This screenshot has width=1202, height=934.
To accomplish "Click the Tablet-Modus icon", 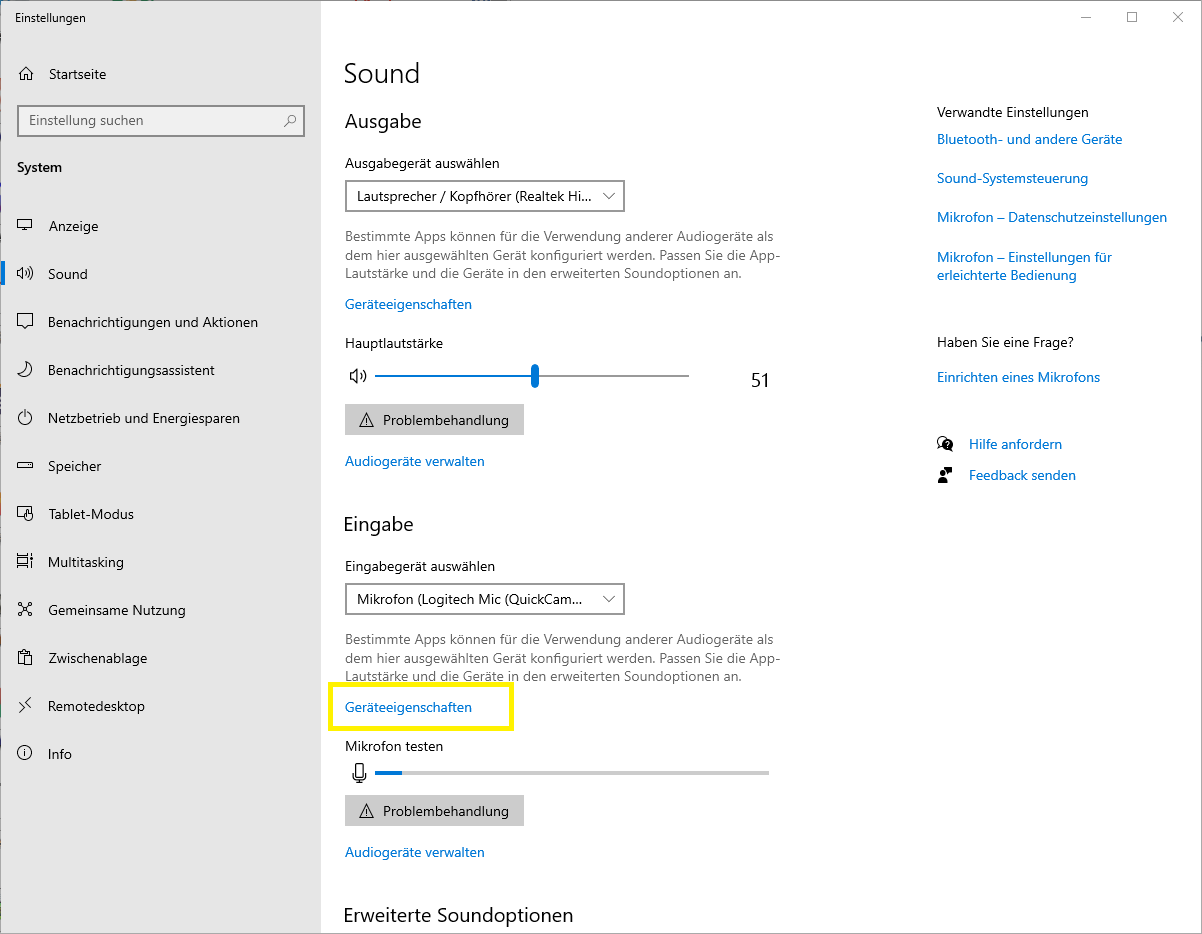I will click(x=26, y=514).
